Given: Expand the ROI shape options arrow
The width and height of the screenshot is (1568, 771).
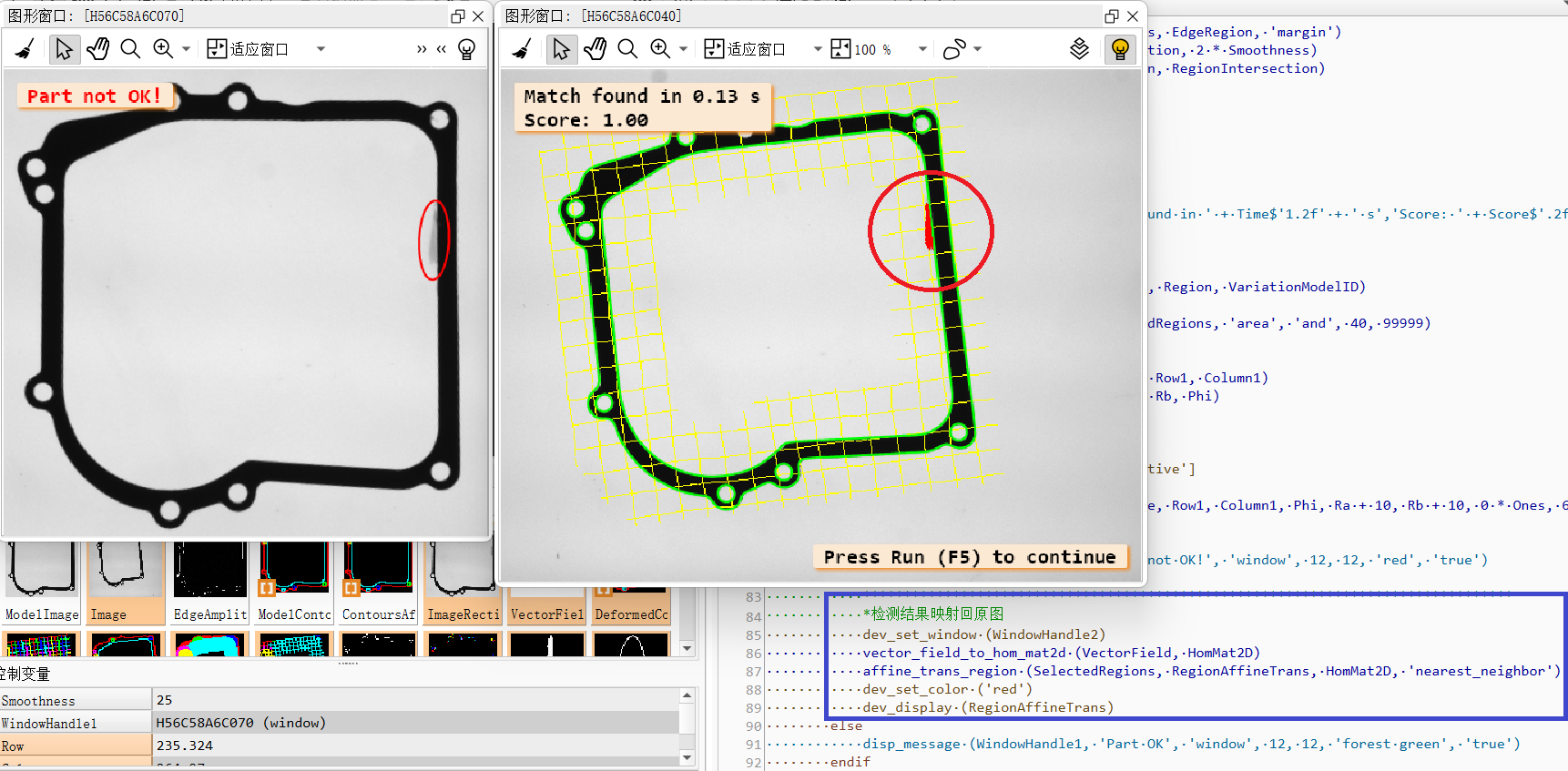Looking at the screenshot, I should [978, 49].
